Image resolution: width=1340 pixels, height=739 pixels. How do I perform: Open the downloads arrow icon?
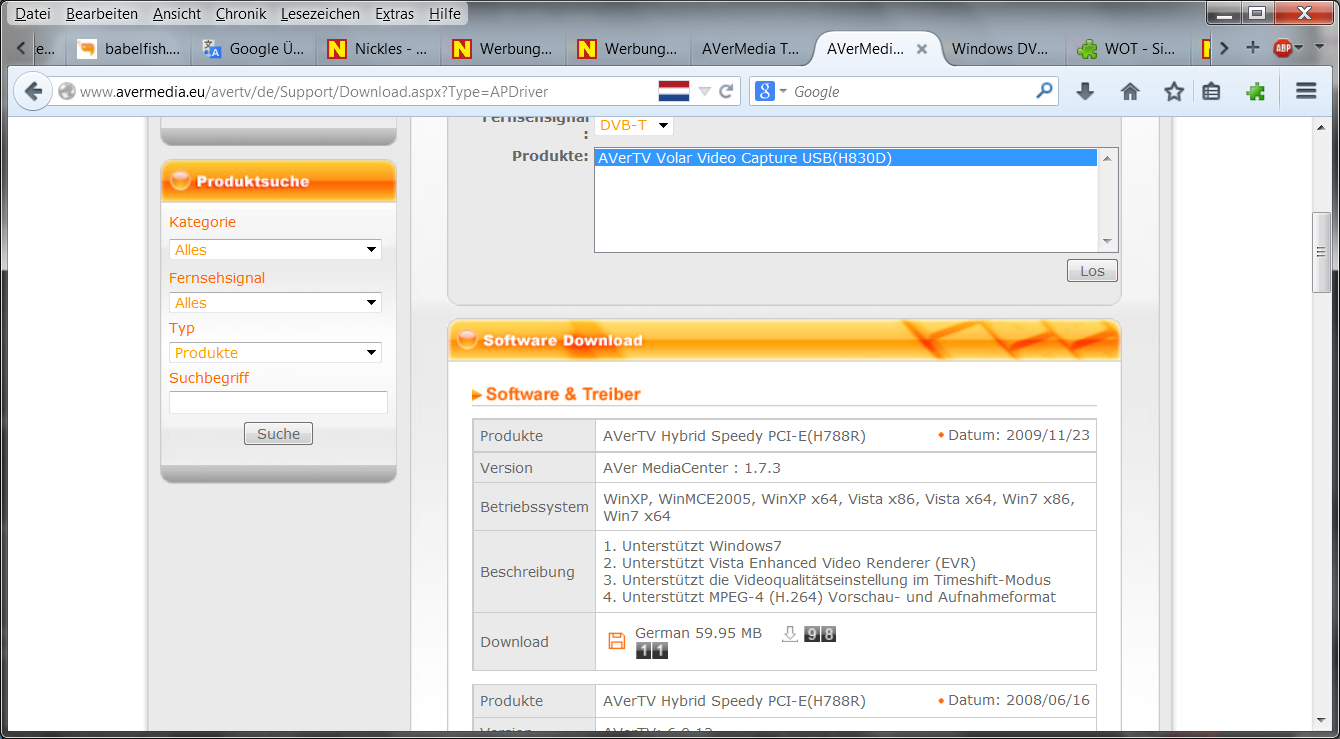click(1085, 92)
